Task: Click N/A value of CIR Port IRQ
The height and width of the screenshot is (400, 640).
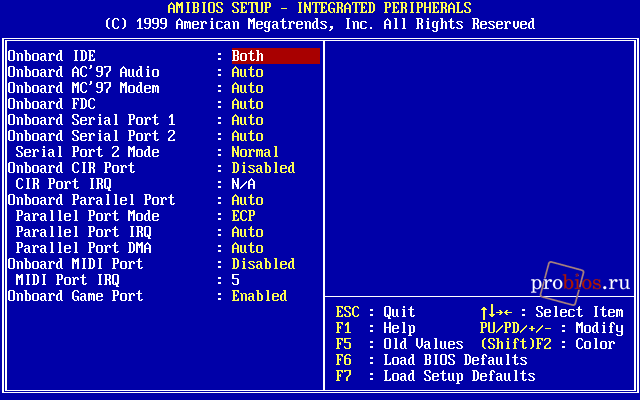Action: [x=243, y=184]
